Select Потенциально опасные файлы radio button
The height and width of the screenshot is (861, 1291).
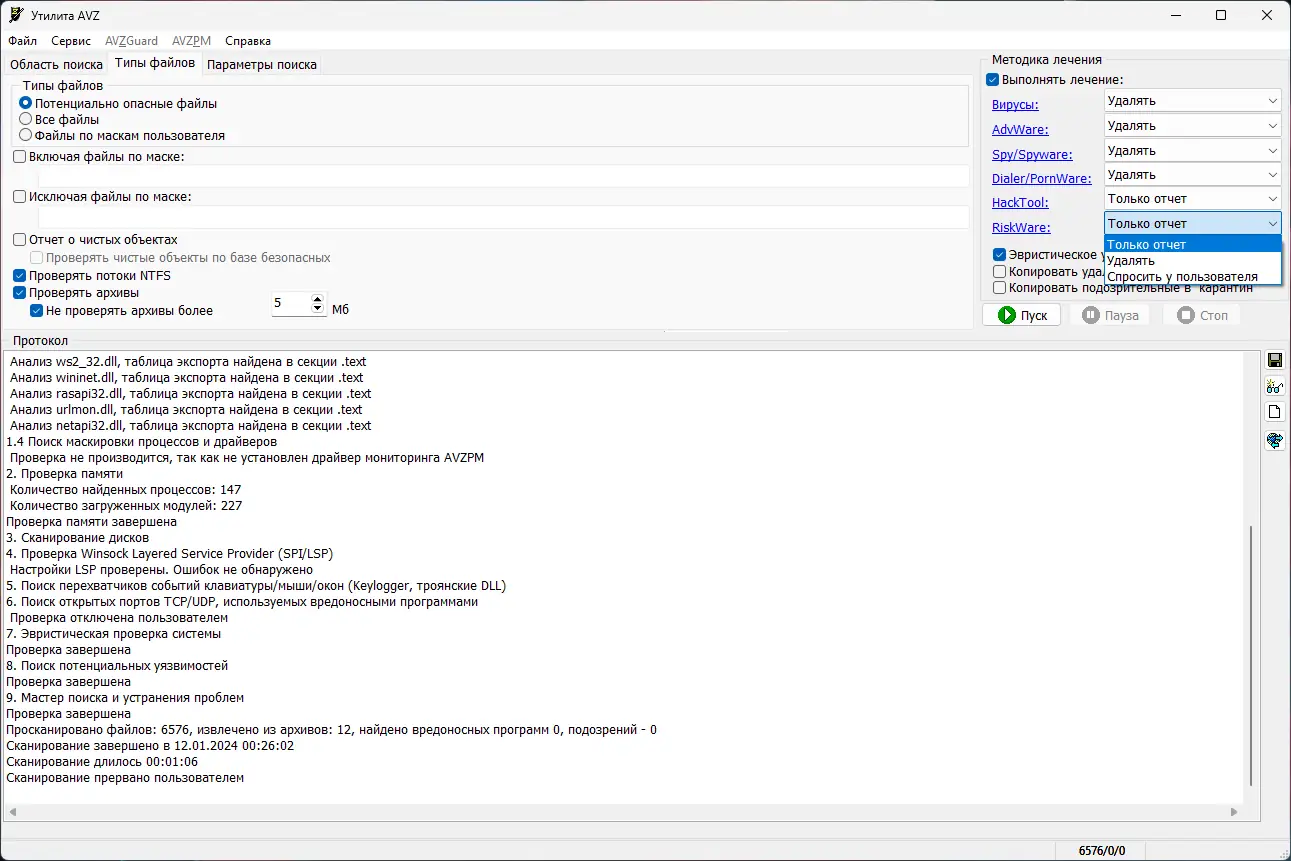tap(26, 103)
